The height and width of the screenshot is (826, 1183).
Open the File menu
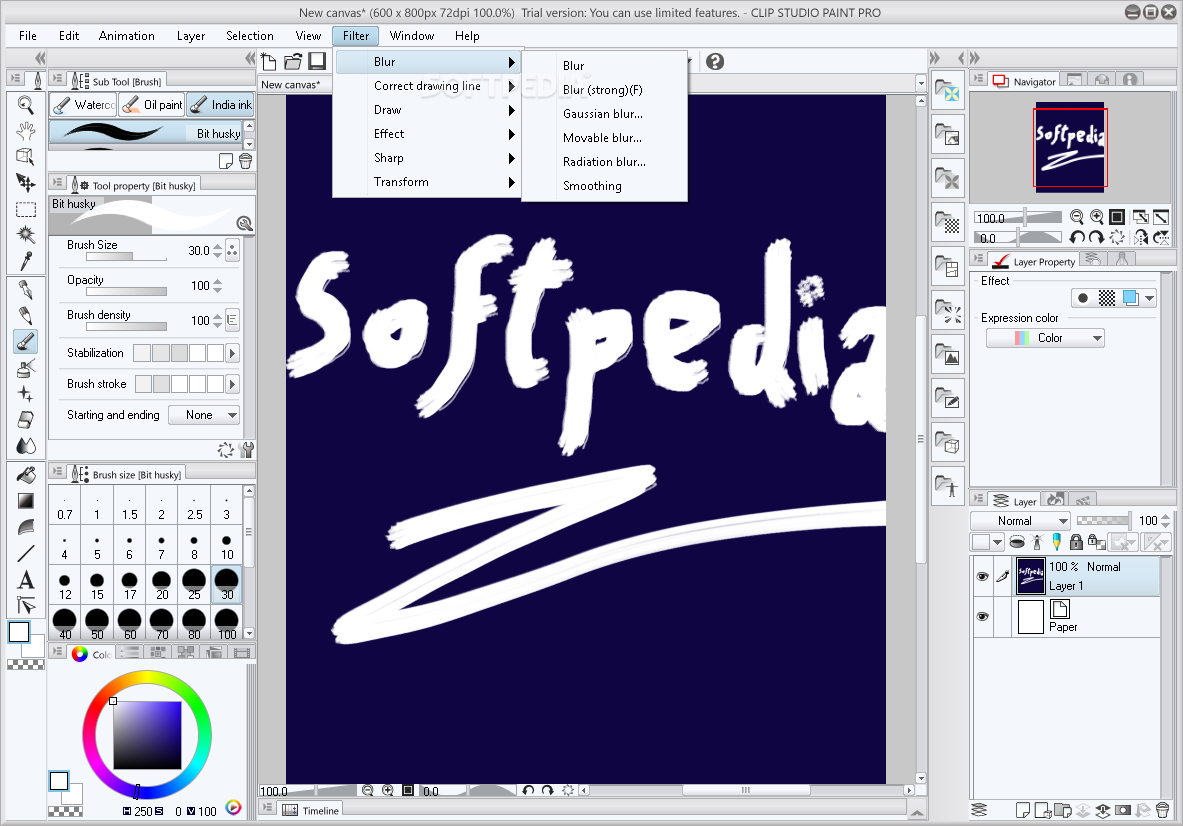[x=28, y=35]
